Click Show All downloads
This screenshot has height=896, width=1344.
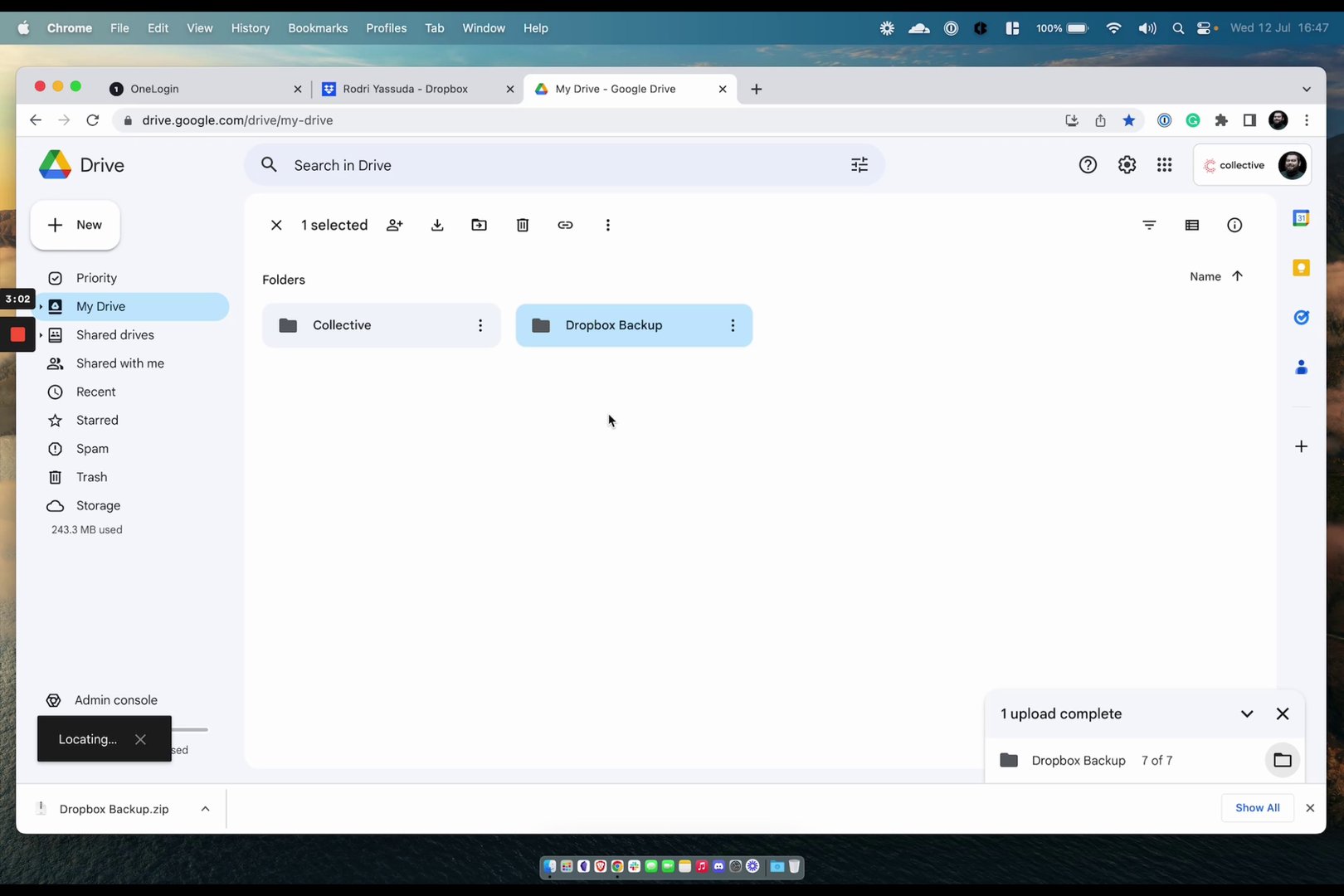click(1258, 808)
